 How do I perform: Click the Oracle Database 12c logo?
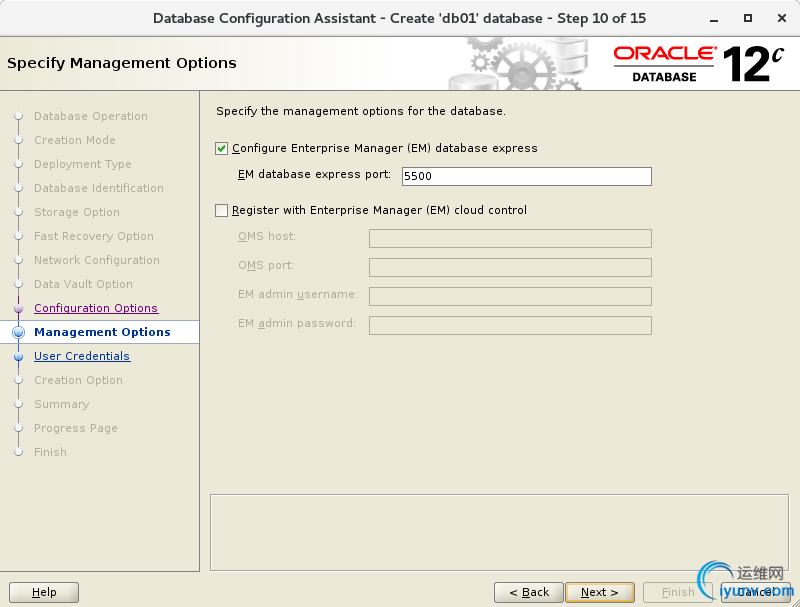[698, 64]
